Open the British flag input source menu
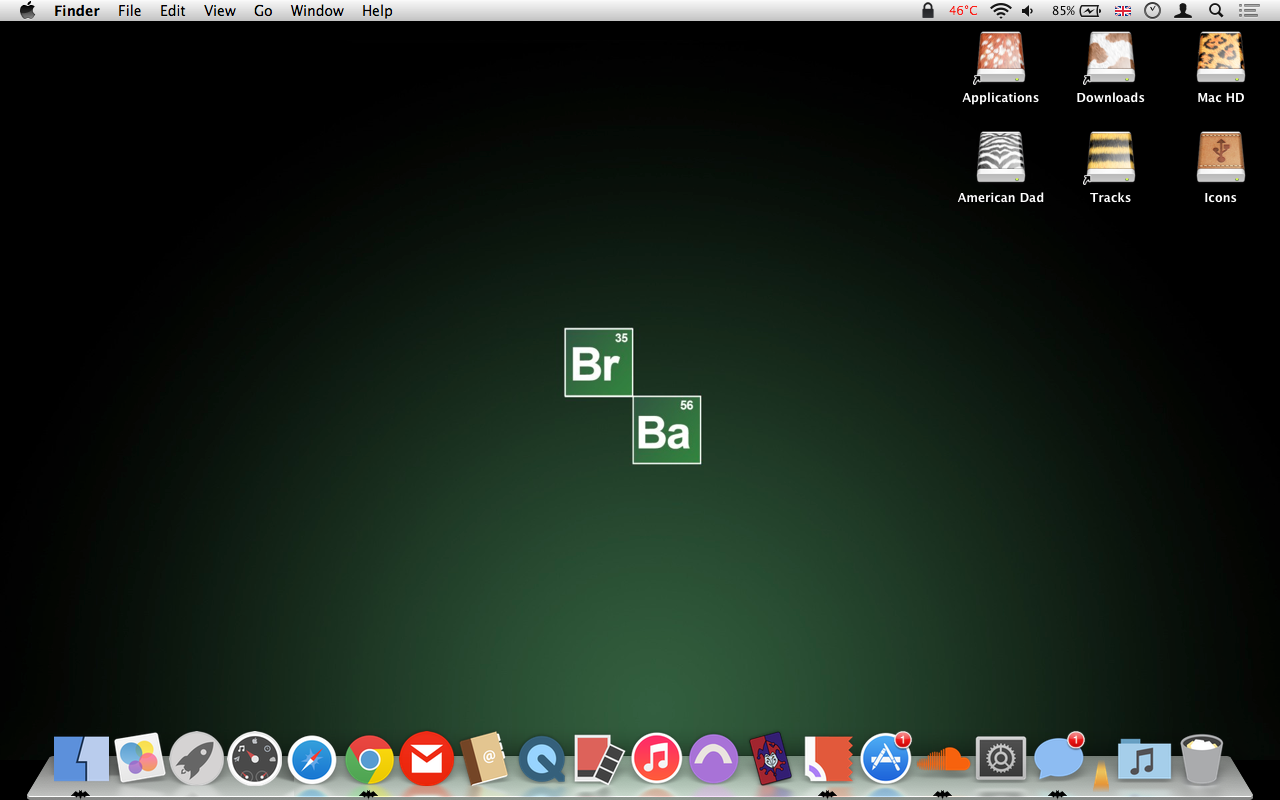Screen dimensions: 1280x800 [1123, 11]
